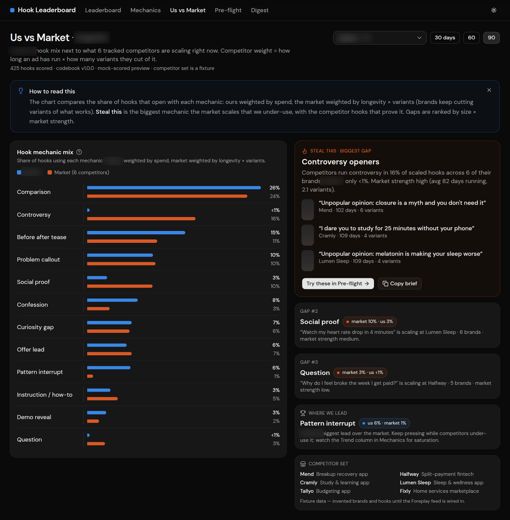Open the Pre-flight tab
510x520 pixels.
tap(228, 10)
